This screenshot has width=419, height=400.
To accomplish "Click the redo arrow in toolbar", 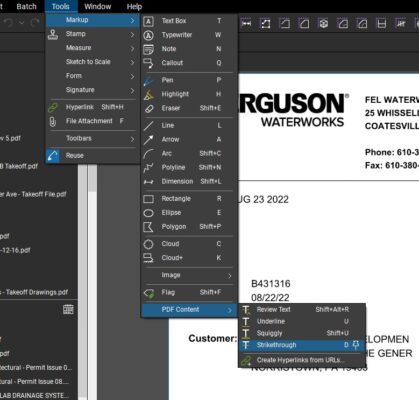I will click(35, 23).
